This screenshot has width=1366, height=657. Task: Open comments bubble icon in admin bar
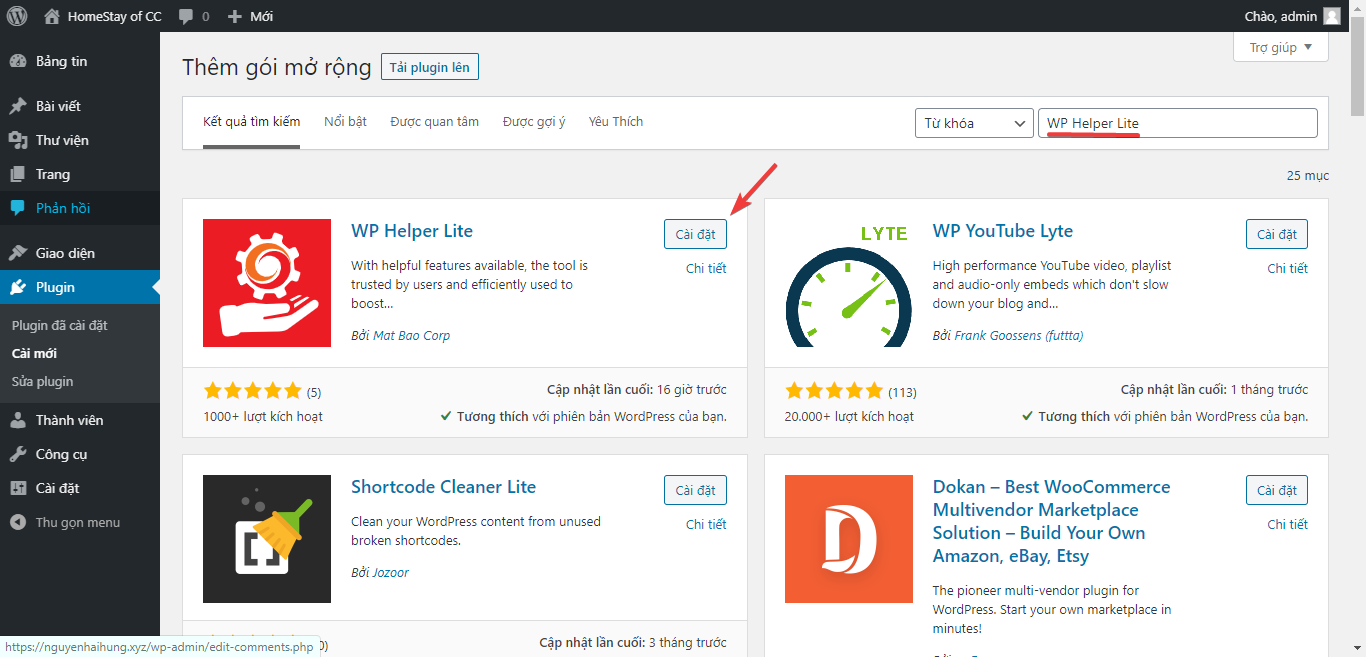186,17
